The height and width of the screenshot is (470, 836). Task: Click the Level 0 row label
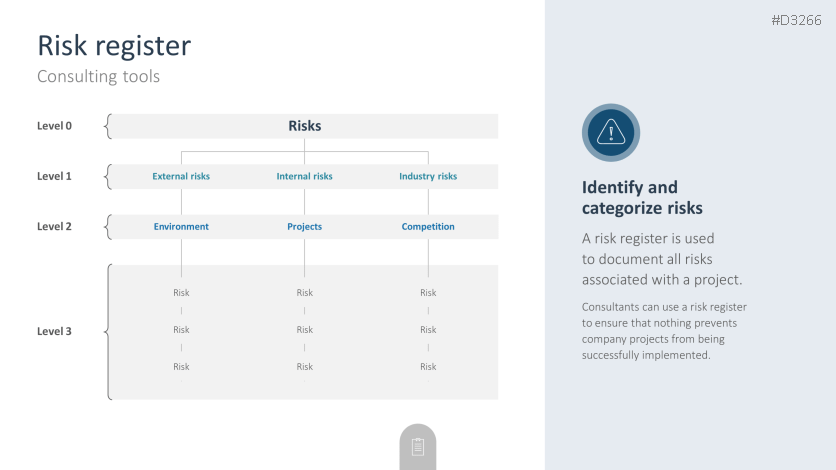(x=54, y=126)
